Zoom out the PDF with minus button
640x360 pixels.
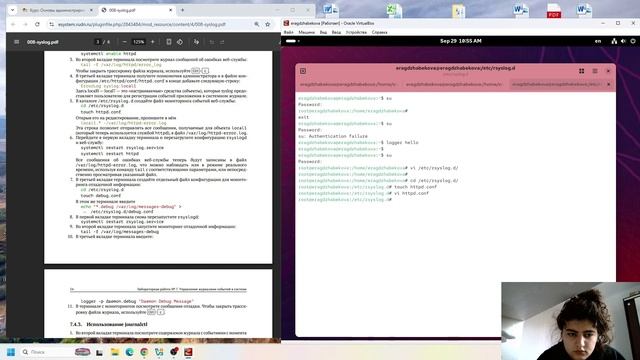click(124, 42)
